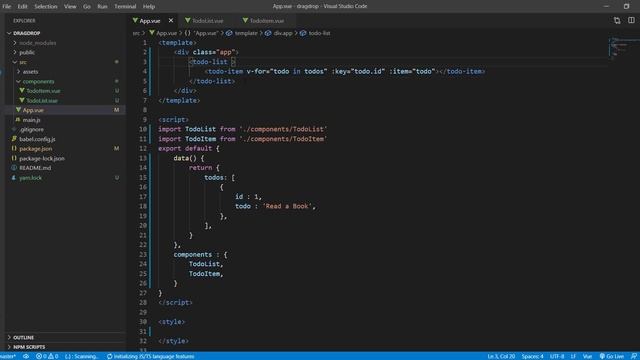Click Ln 3, Col 20 cursor position indicator
Viewport: 640px width, 360px height.
click(x=501, y=356)
